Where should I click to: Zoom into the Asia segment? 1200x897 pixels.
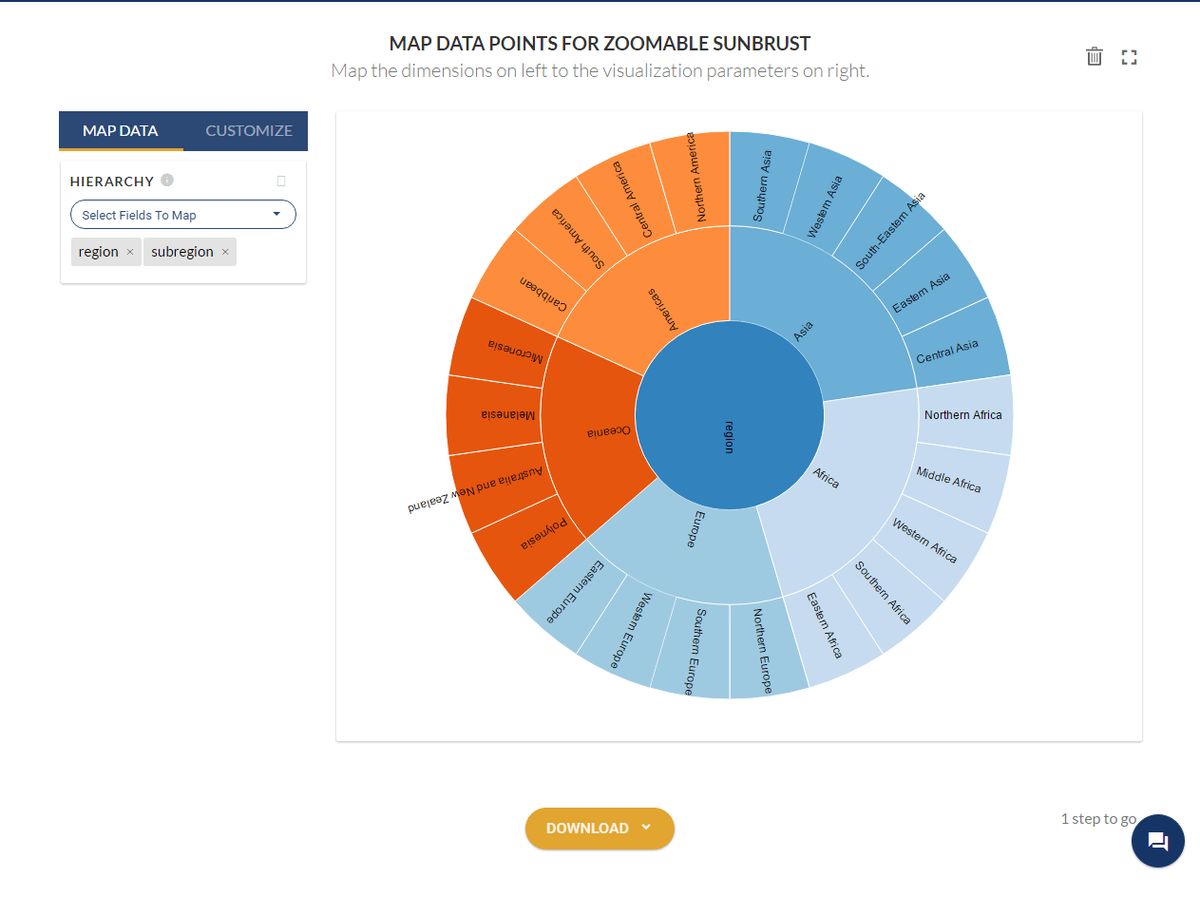pyautogui.click(x=810, y=310)
